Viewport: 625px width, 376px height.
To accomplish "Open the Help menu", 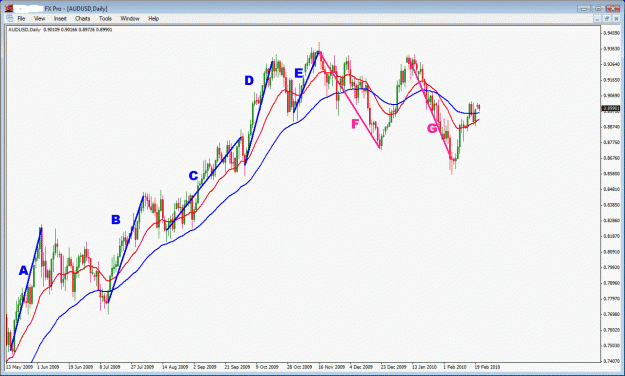I will tap(153, 19).
